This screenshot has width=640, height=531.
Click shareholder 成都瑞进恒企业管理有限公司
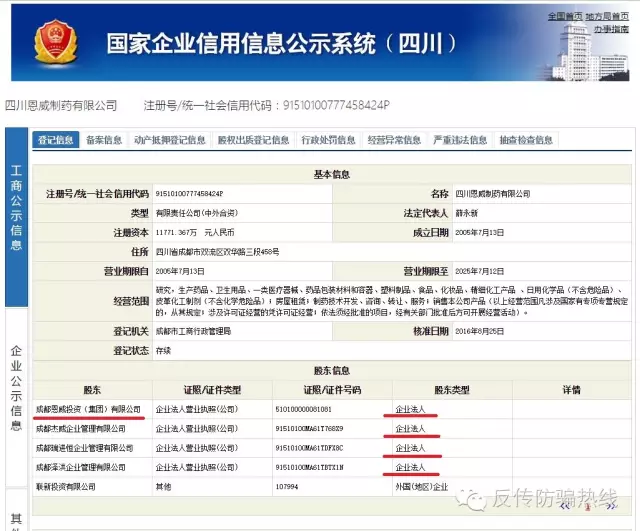84,448
